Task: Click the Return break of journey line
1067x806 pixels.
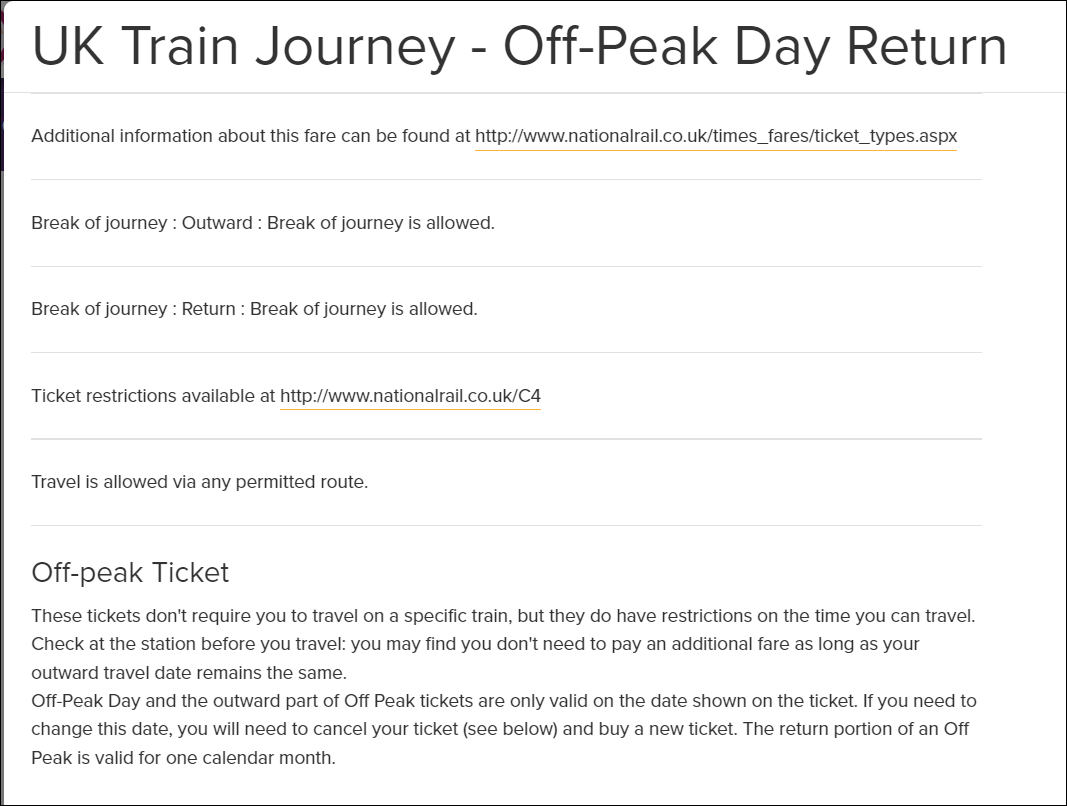Action: pyautogui.click(x=254, y=309)
